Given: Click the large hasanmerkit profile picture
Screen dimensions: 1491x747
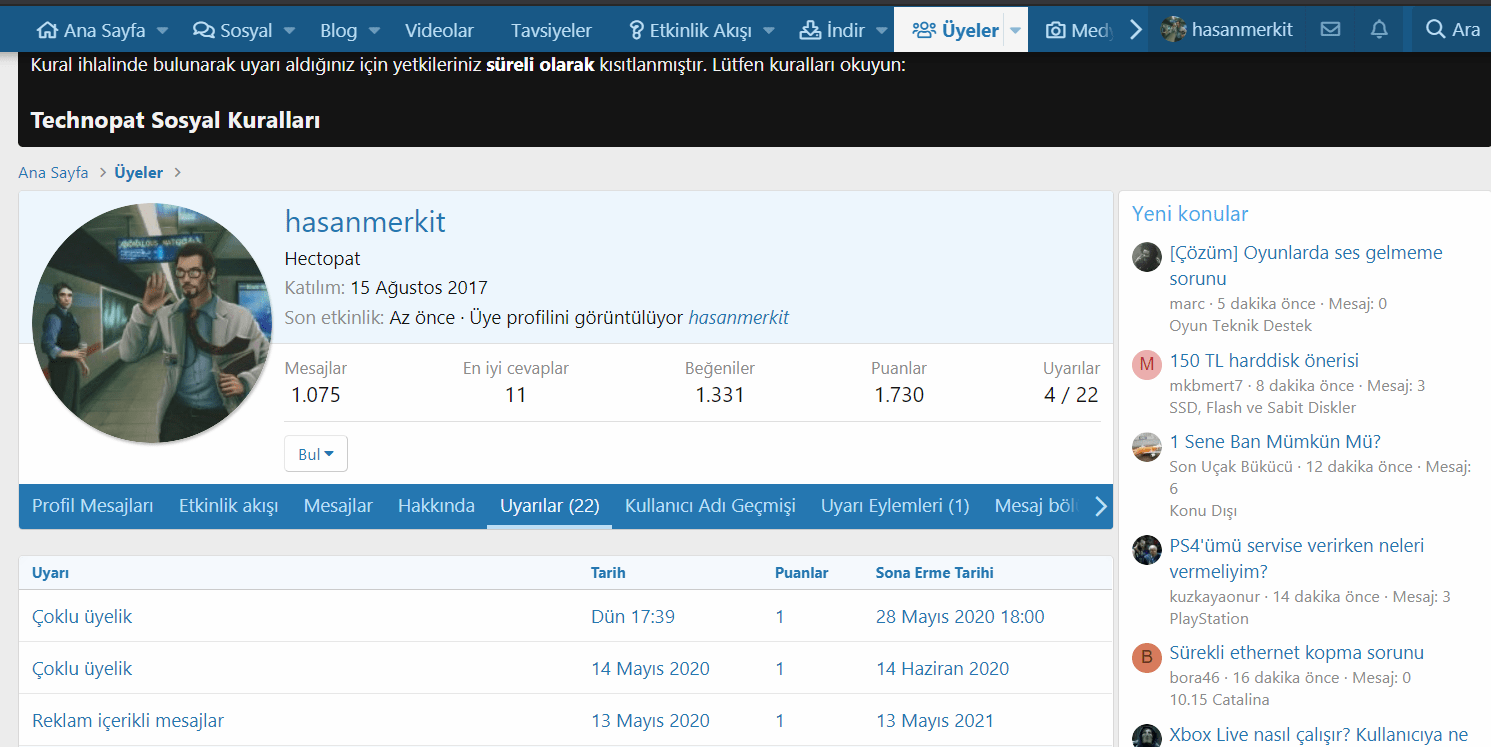Looking at the screenshot, I should (152, 323).
